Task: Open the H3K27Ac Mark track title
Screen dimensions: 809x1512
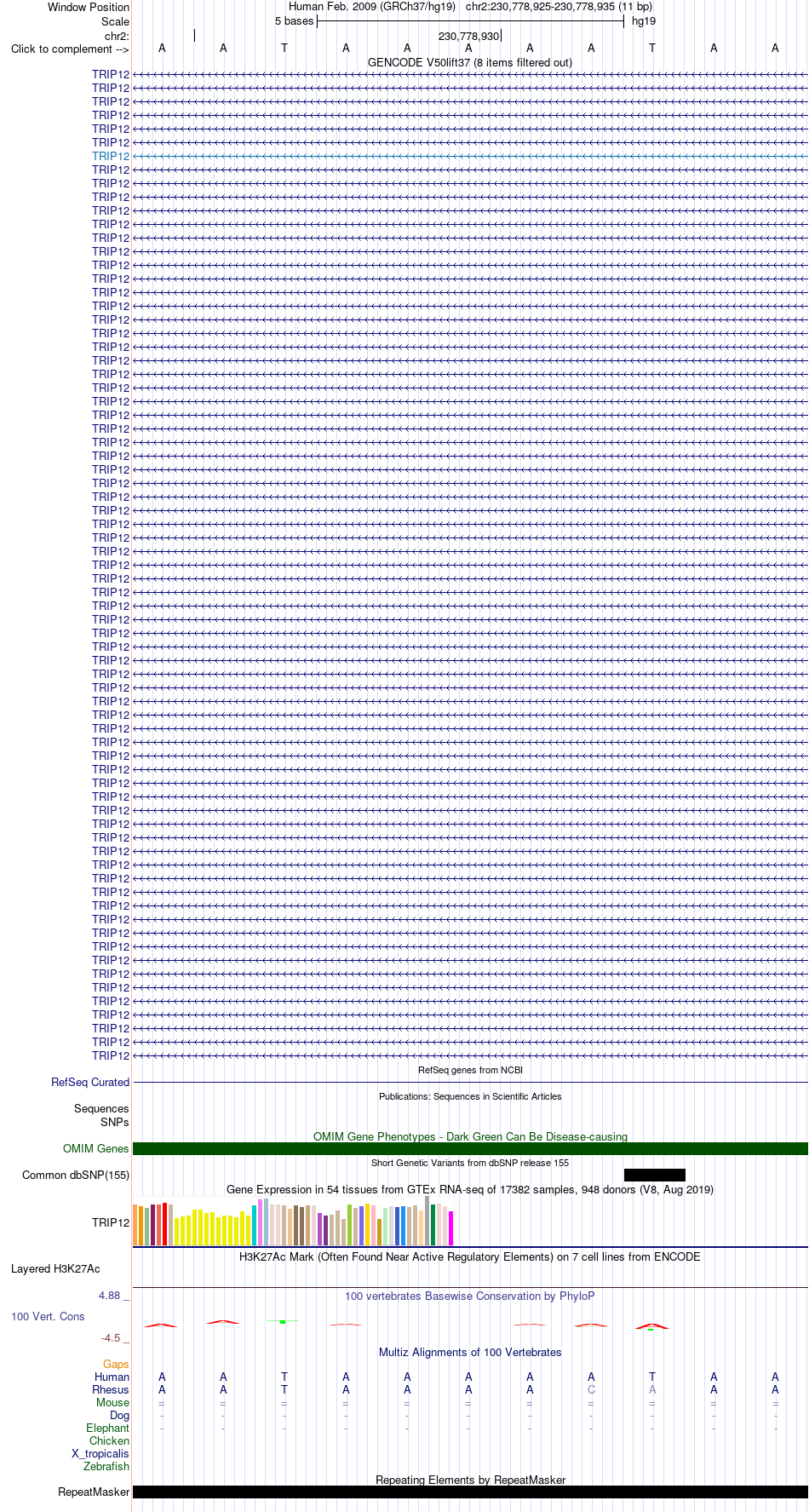Action: click(x=470, y=1256)
